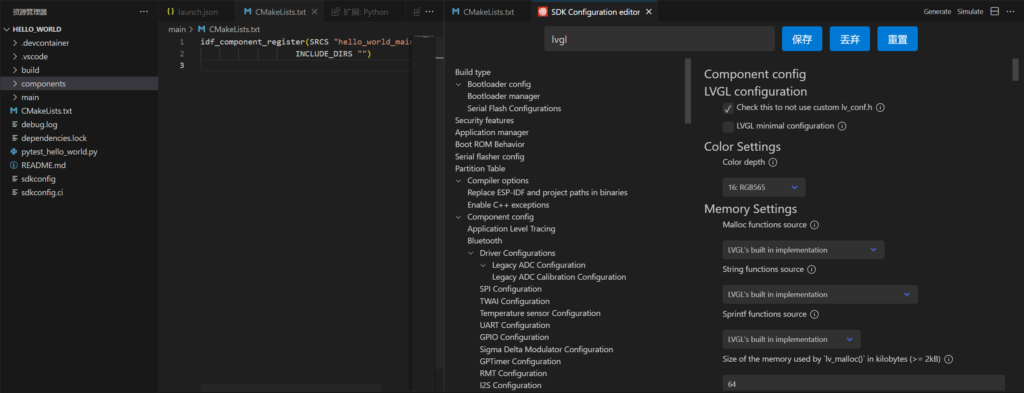Viewport: 1024px width, 393px height.
Task: Open the Color depth 16: RGB565 dropdown
Action: pyautogui.click(x=764, y=187)
